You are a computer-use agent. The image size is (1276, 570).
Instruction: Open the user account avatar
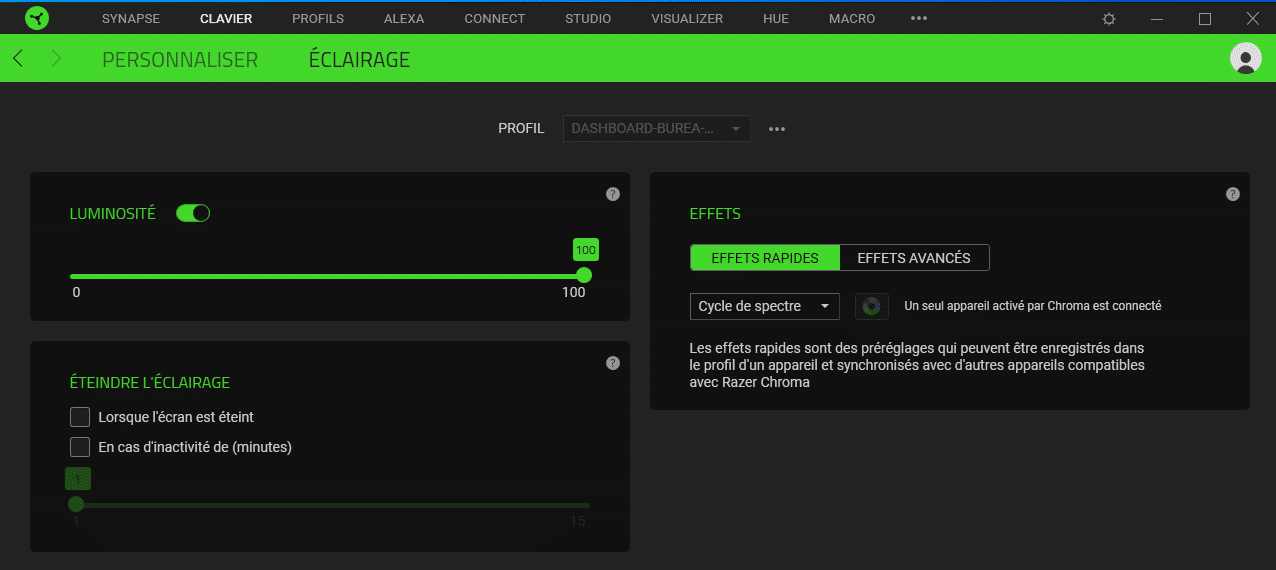point(1245,58)
